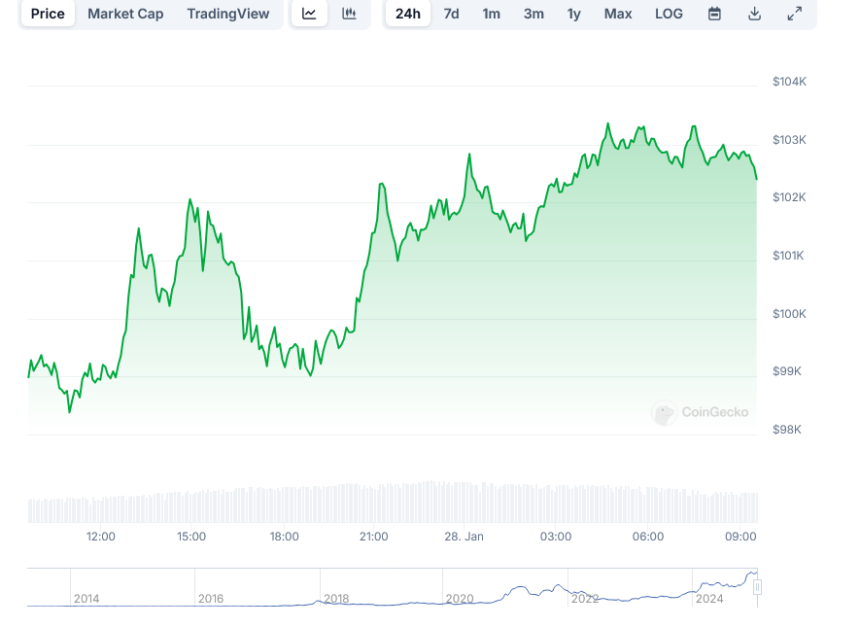Switch to Market Cap tab

click(x=125, y=14)
